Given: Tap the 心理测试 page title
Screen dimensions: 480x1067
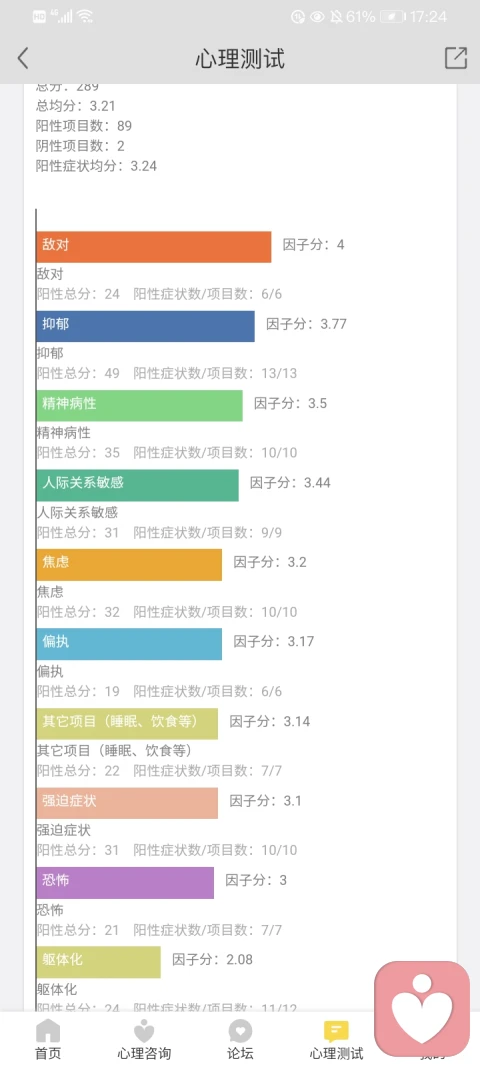Looking at the screenshot, I should click(x=240, y=59).
